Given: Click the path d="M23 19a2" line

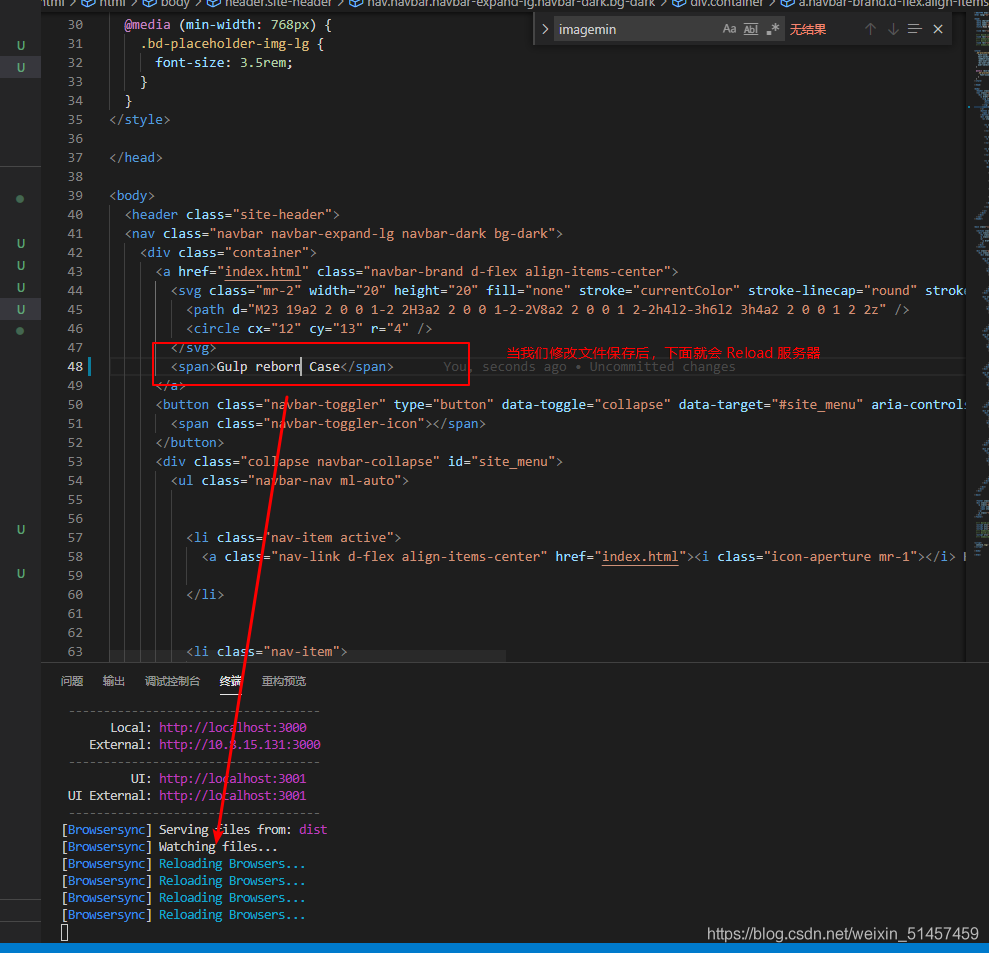Looking at the screenshot, I should tap(547, 310).
